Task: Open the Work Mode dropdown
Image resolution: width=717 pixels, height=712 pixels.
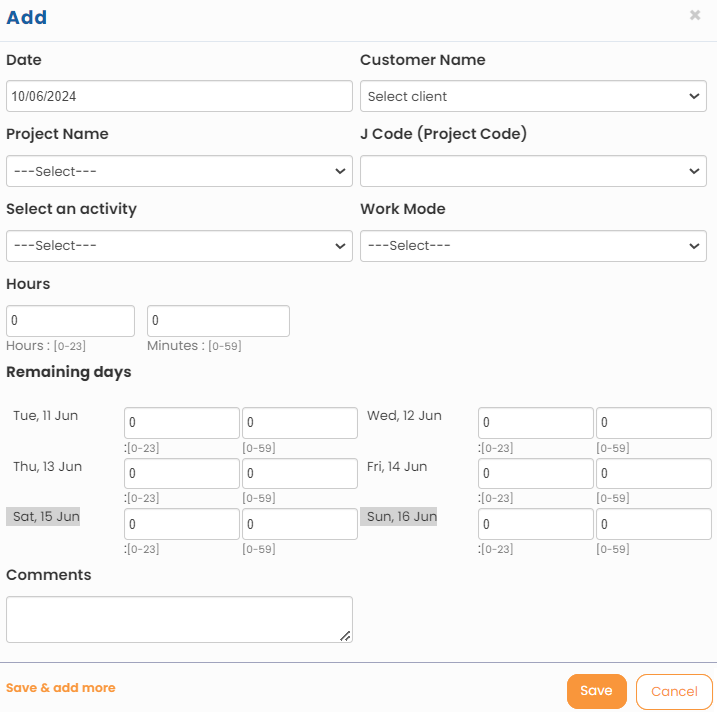Action: 533,246
